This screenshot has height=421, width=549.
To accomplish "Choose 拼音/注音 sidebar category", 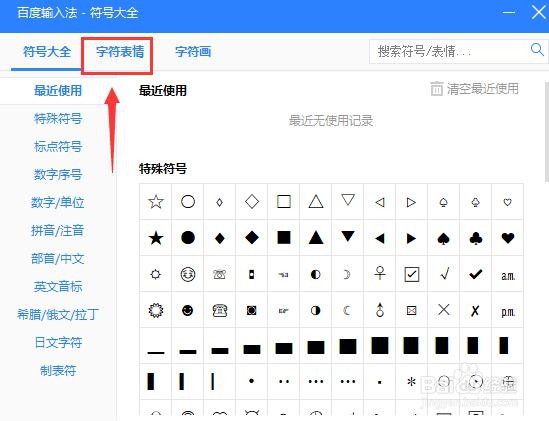I will [58, 230].
